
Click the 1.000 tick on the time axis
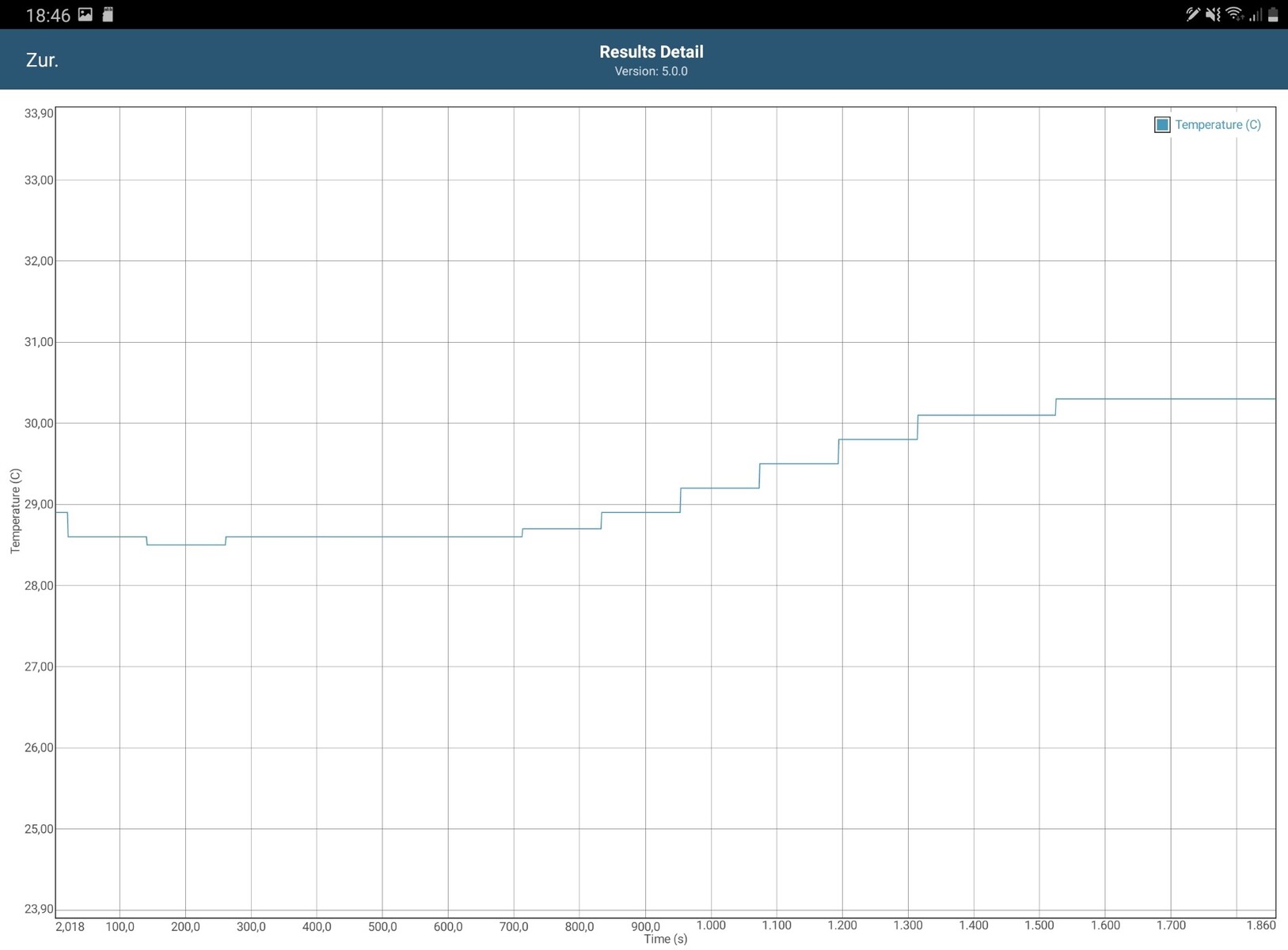710,925
